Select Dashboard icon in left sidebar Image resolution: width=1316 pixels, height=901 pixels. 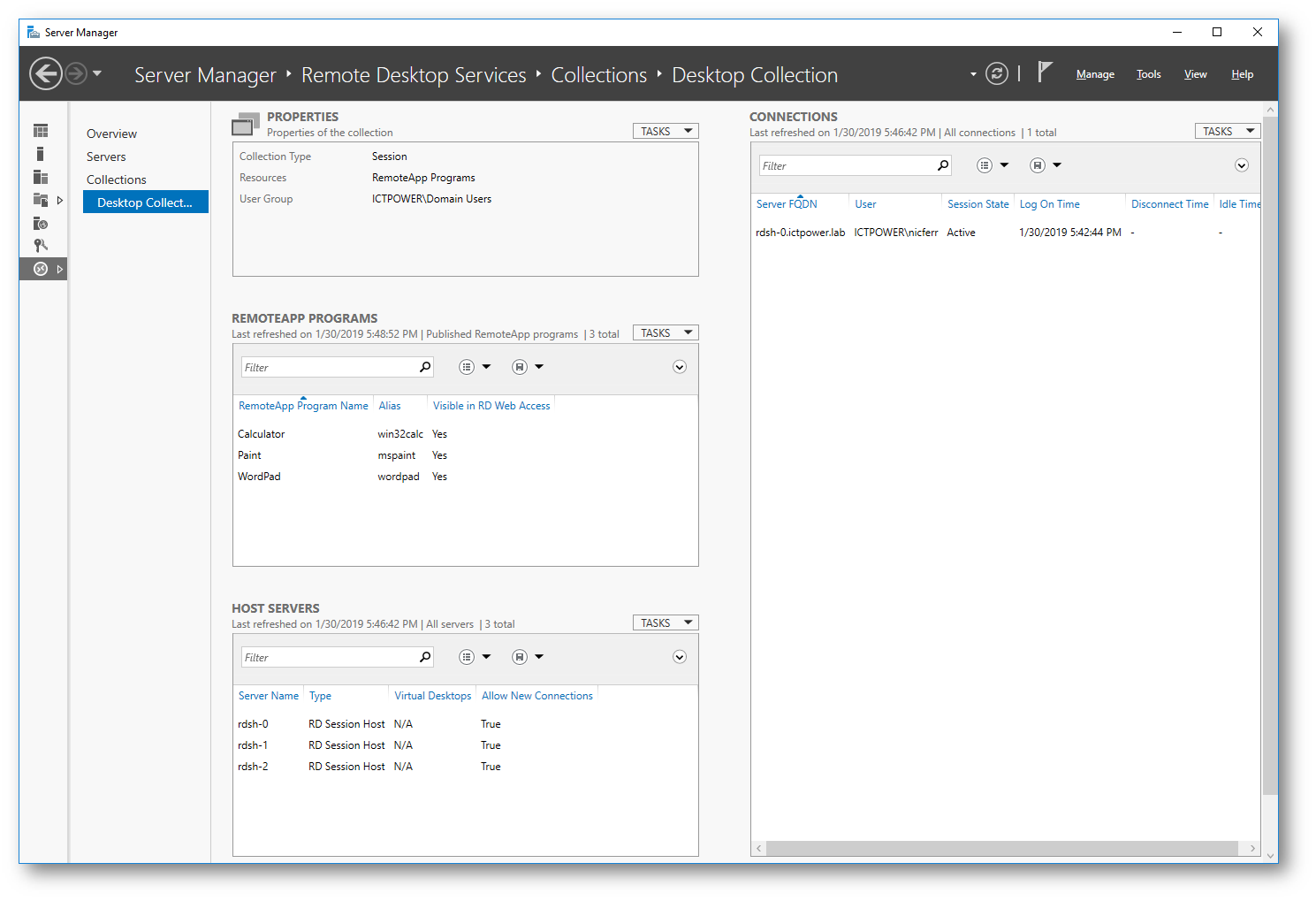coord(41,131)
